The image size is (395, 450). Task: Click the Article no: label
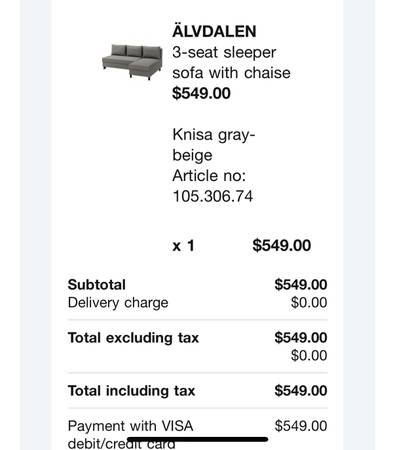click(x=209, y=176)
